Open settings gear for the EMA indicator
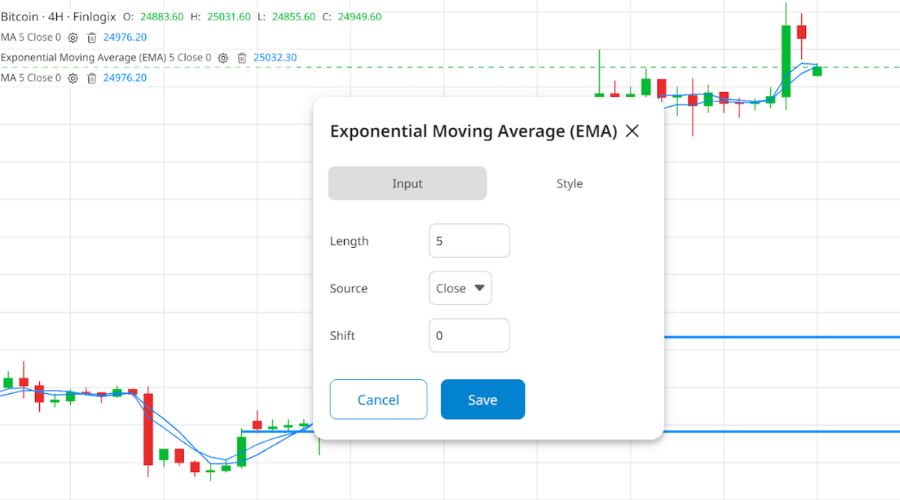The image size is (900, 500). pos(223,58)
